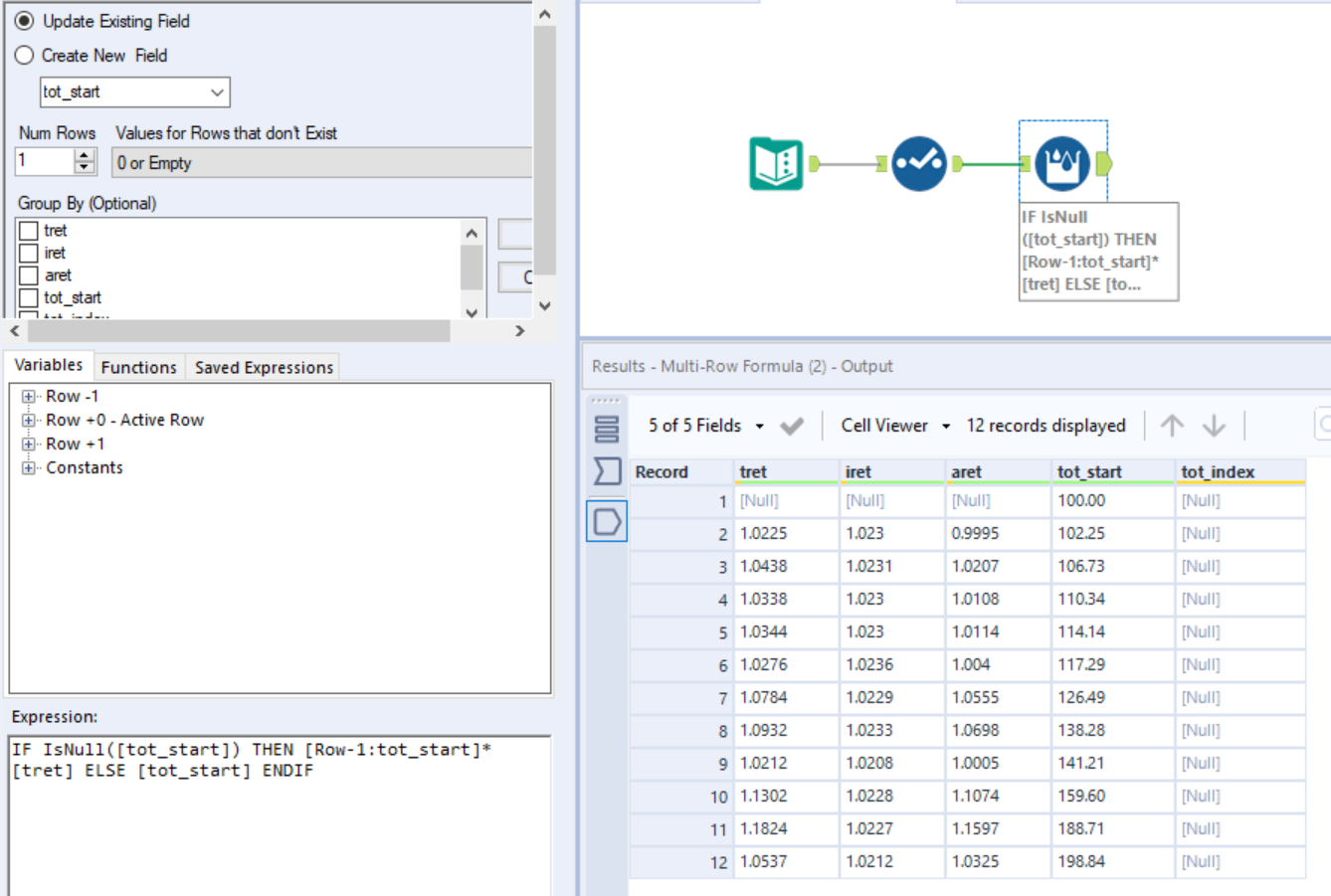Enable the aret group by checkbox
Viewport: 1331px width, 896px height.
click(29, 275)
